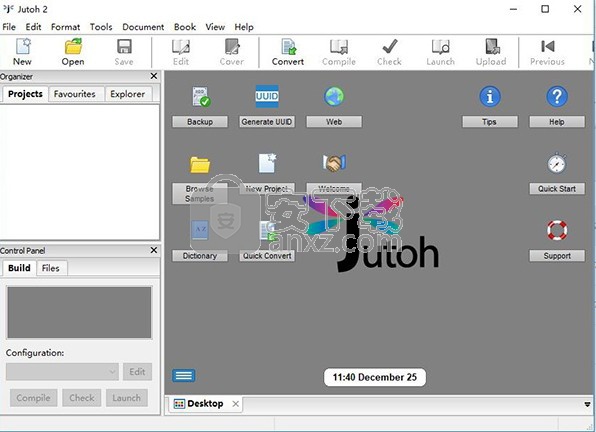Switch to the Explorer tab

coord(128,94)
